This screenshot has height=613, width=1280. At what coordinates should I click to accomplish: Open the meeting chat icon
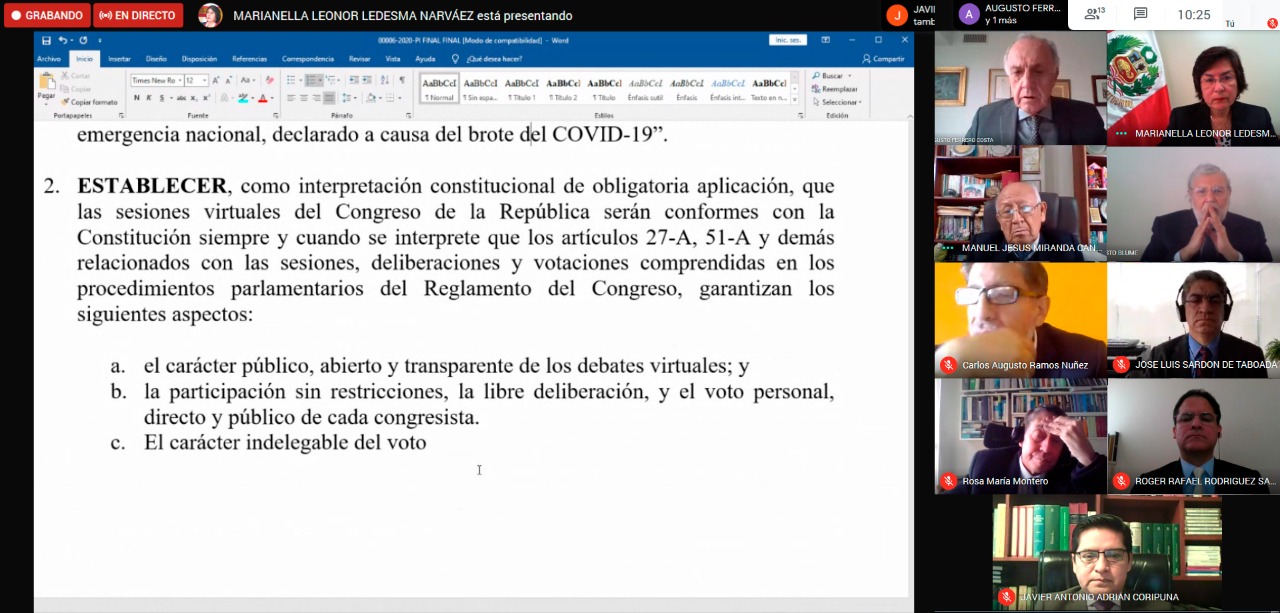coord(1141,14)
